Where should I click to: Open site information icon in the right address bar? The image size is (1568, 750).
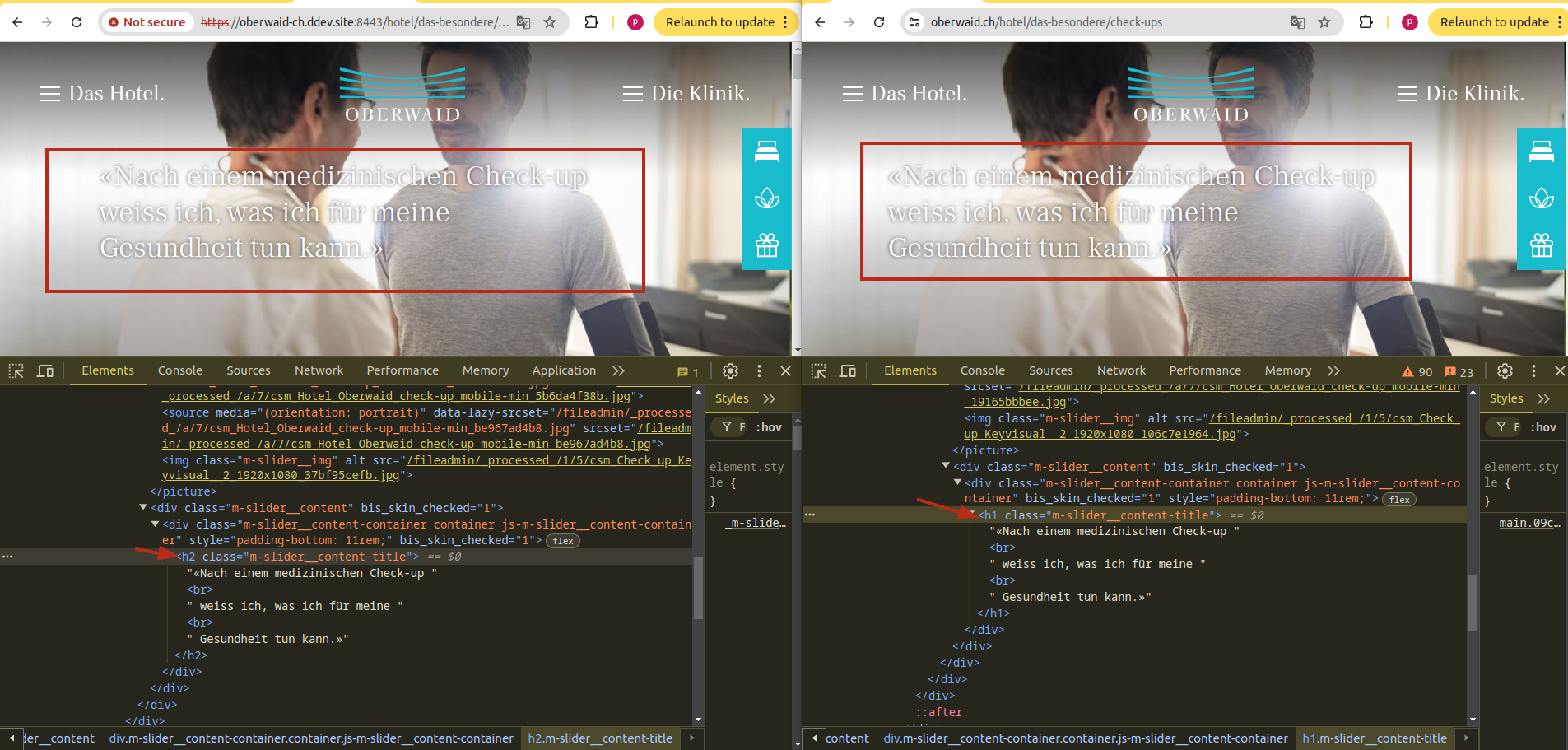click(x=914, y=22)
